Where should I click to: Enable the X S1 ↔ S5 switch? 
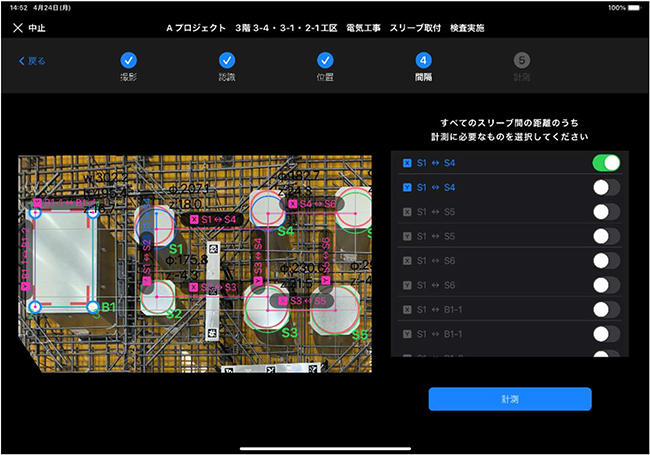coord(606,212)
